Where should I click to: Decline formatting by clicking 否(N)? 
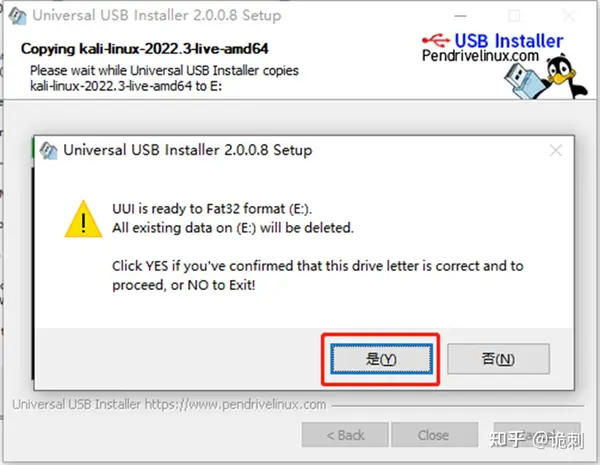point(499,359)
